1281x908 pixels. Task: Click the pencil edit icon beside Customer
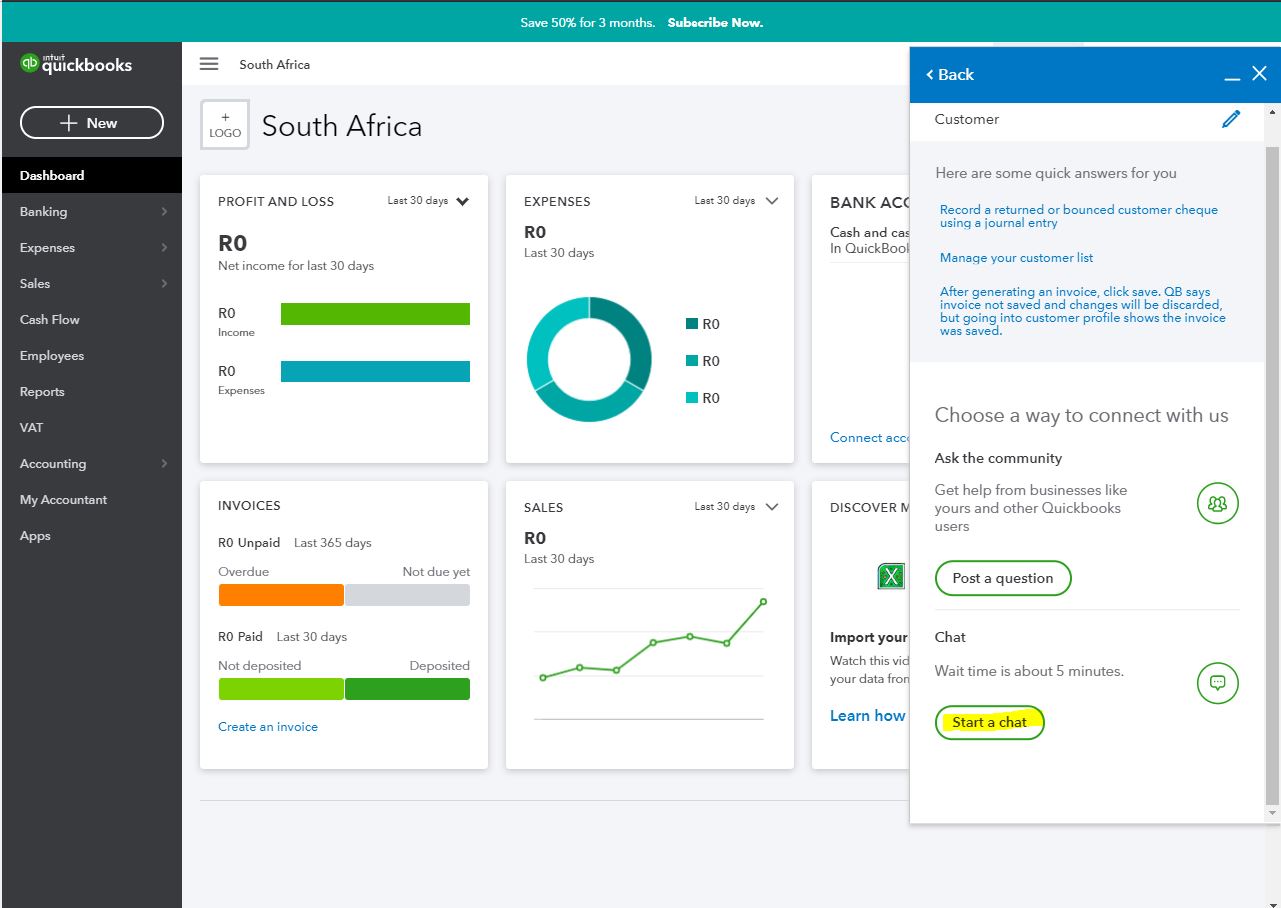click(1231, 119)
